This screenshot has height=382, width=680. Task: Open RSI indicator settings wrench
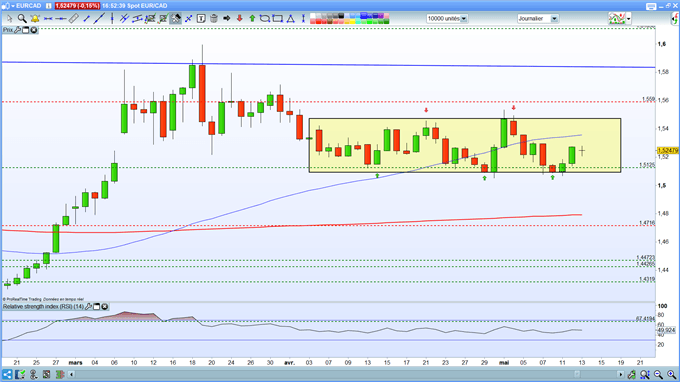(88, 307)
